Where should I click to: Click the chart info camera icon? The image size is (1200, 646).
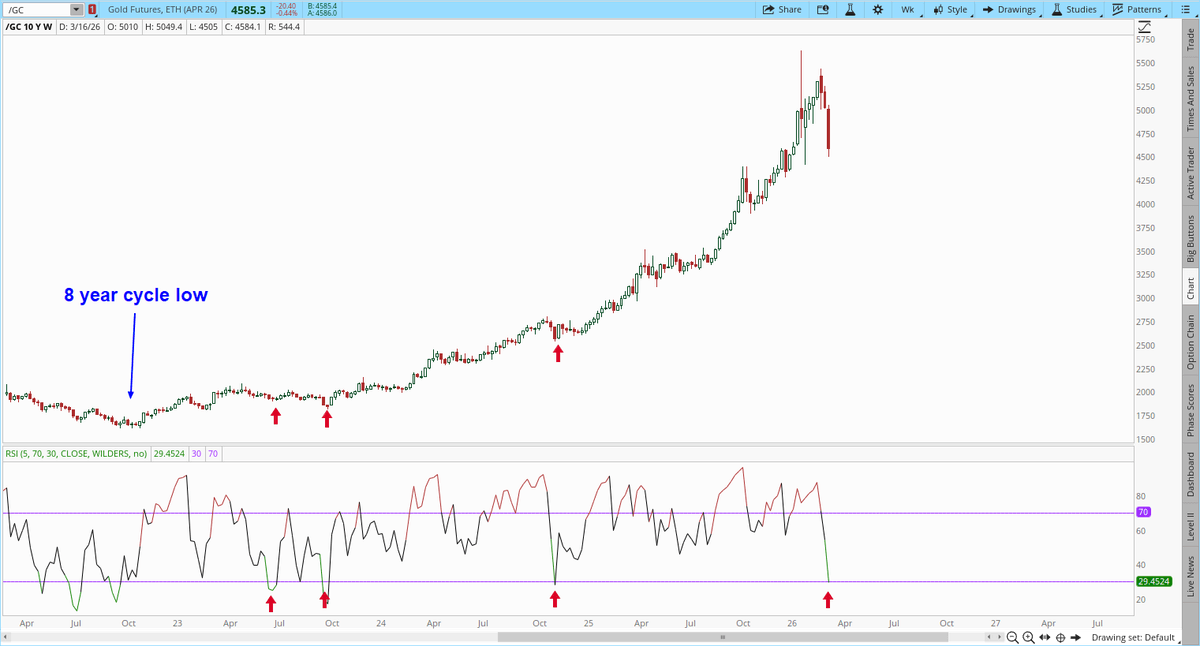click(x=823, y=9)
